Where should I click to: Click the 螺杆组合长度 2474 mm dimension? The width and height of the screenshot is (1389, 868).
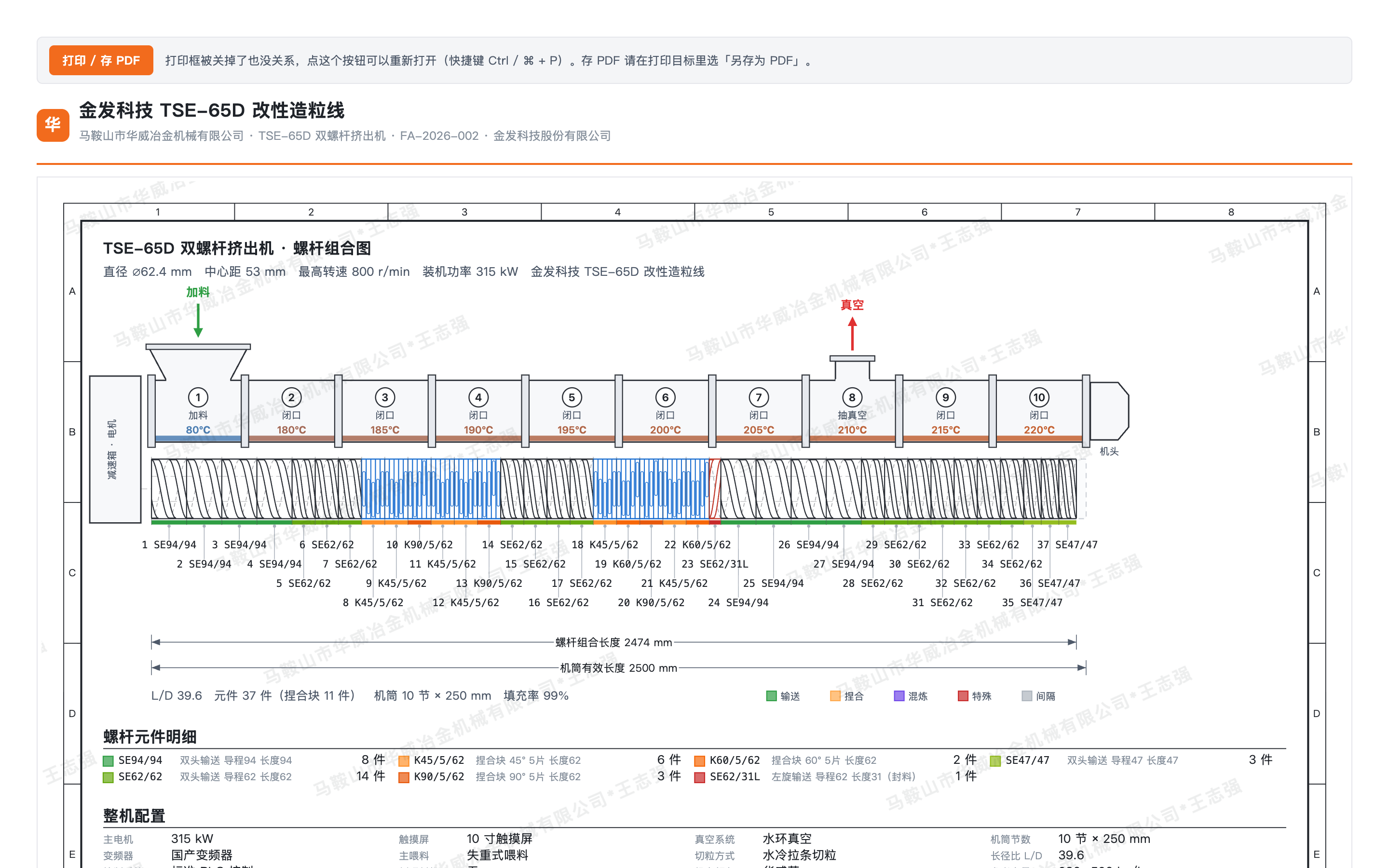pos(613,642)
